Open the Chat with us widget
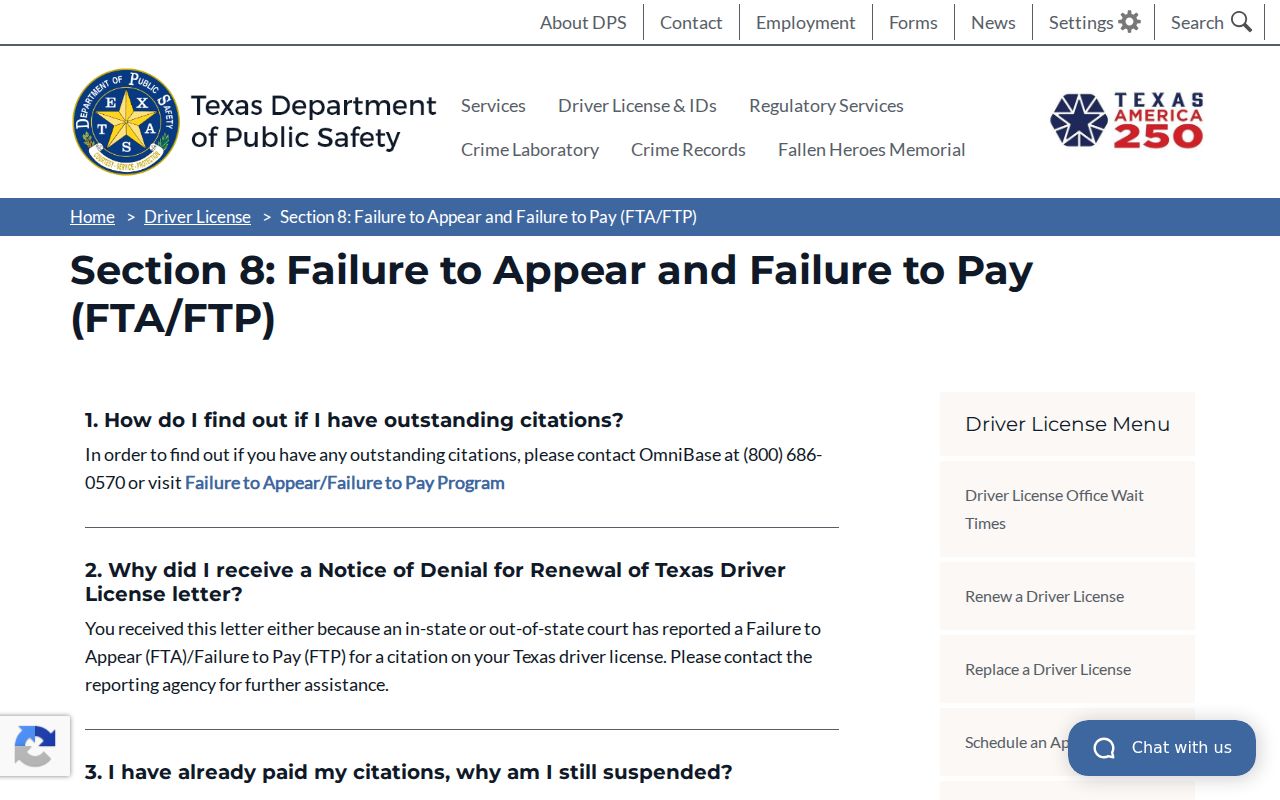This screenshot has height=800, width=1280. (x=1162, y=748)
